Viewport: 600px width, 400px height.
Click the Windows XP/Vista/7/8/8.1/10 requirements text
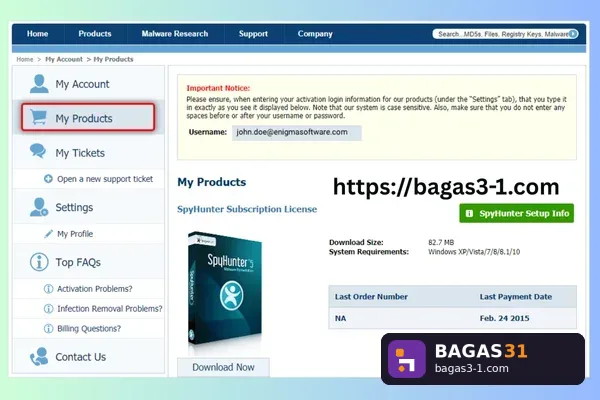tap(474, 252)
